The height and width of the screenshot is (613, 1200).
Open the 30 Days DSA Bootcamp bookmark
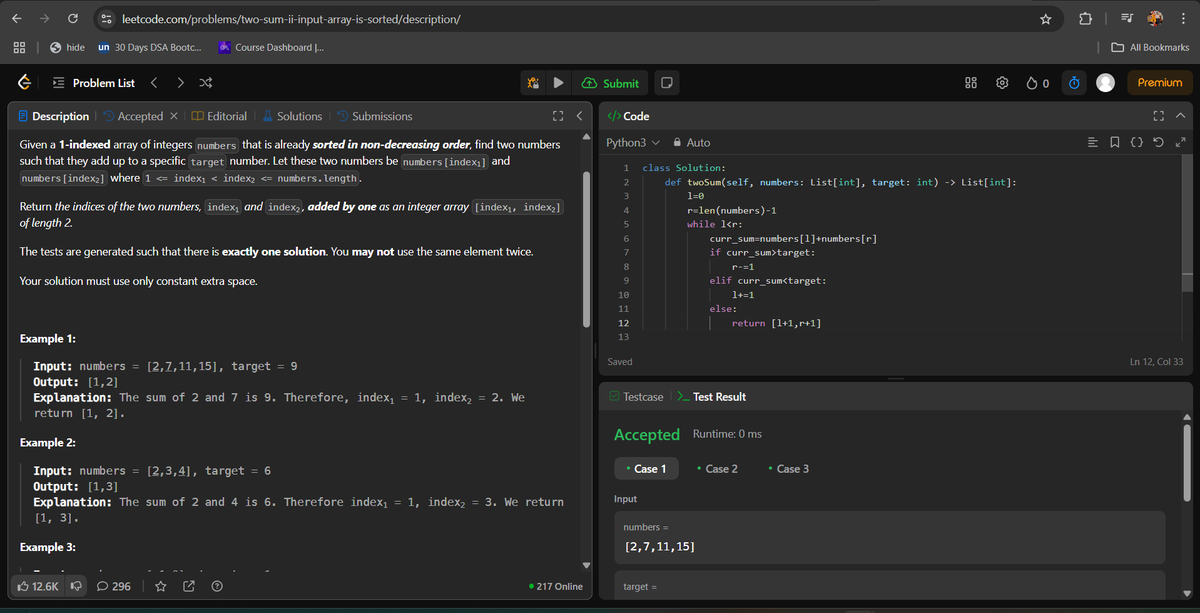(x=149, y=47)
